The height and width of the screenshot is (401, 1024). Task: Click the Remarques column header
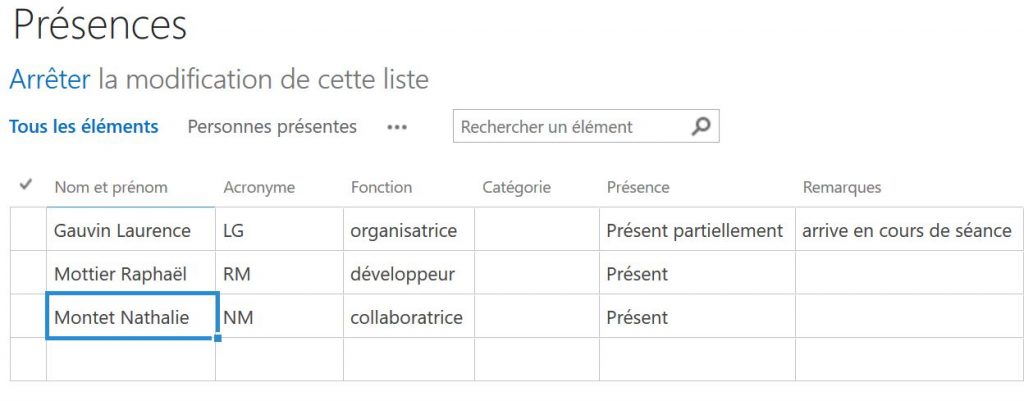coord(841,187)
